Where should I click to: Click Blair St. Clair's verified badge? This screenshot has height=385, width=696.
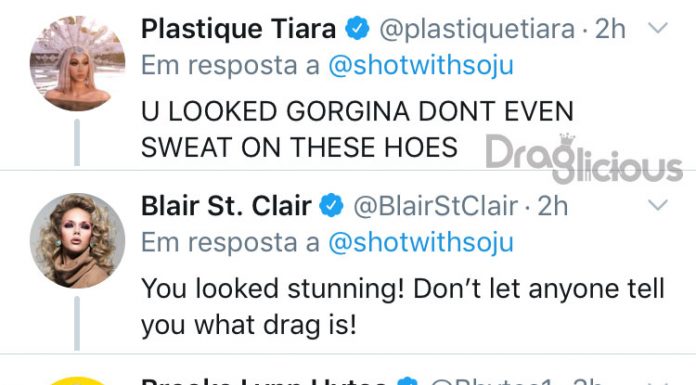pyautogui.click(x=332, y=206)
